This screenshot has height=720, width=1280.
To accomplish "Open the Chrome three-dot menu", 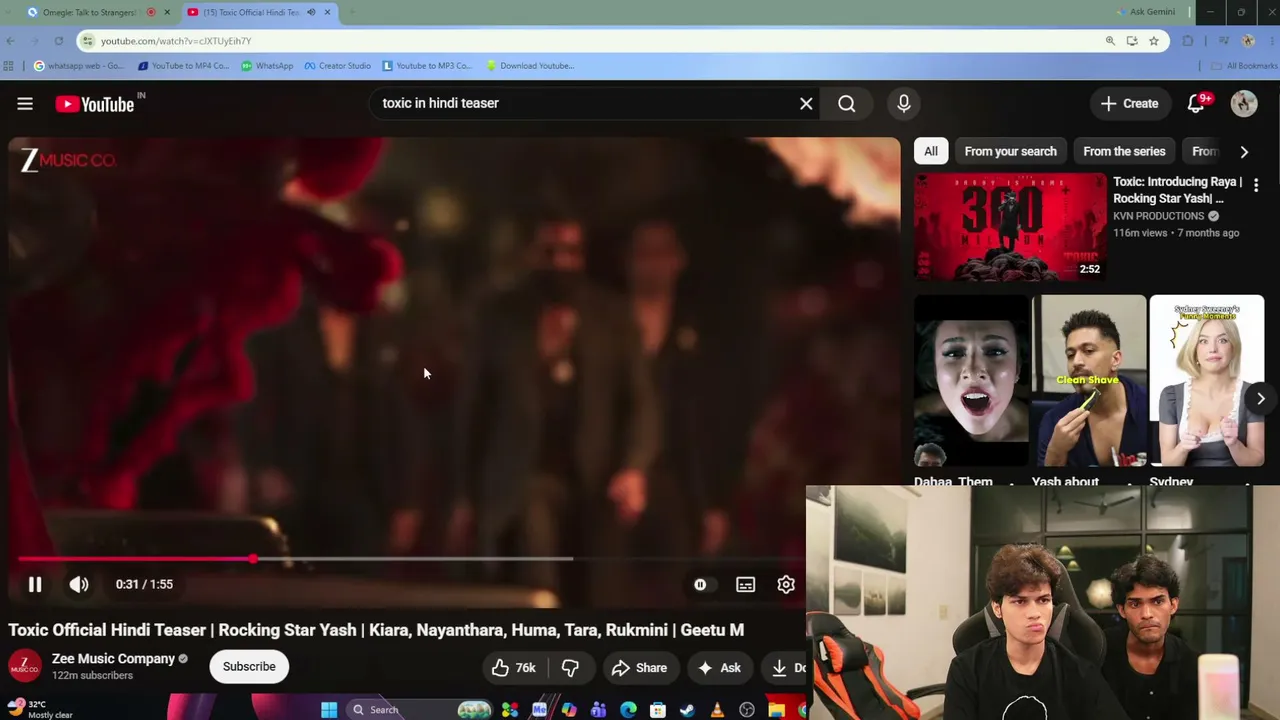I will [1271, 41].
